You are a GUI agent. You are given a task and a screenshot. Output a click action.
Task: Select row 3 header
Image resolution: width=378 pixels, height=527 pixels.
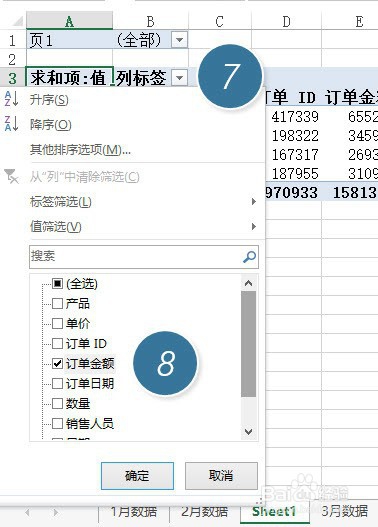pos(12,78)
